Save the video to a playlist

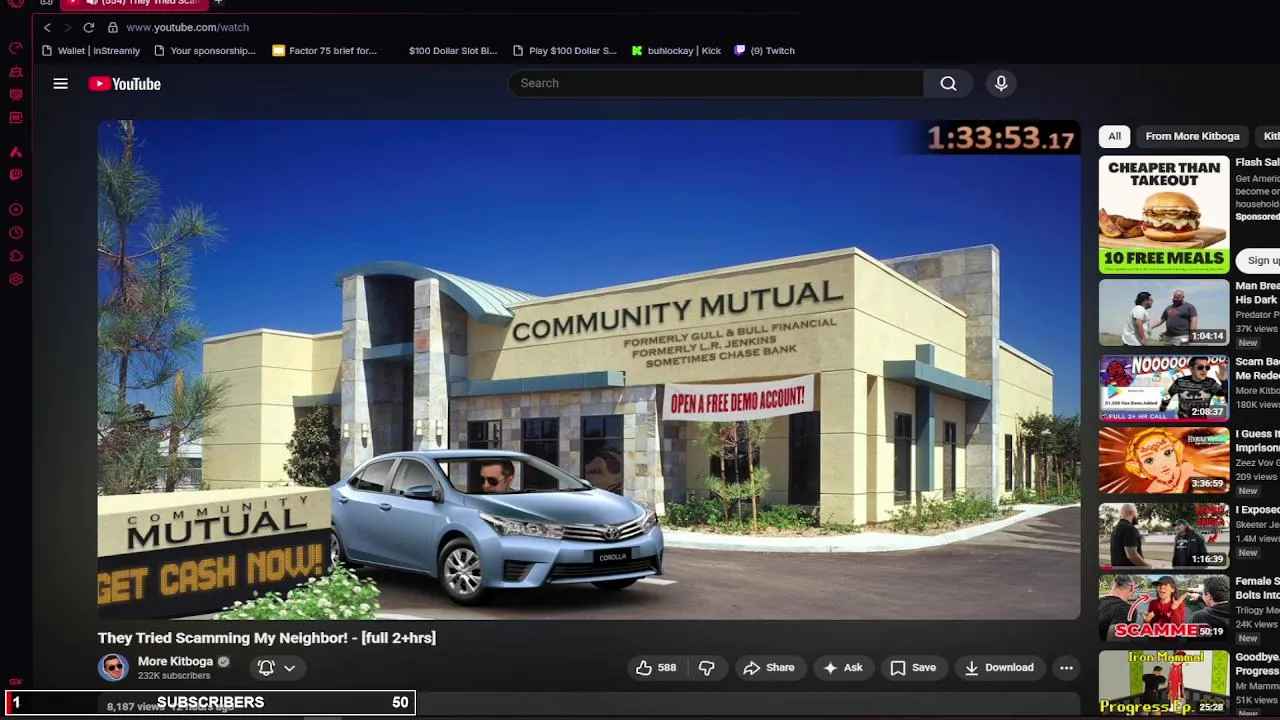[x=913, y=668]
